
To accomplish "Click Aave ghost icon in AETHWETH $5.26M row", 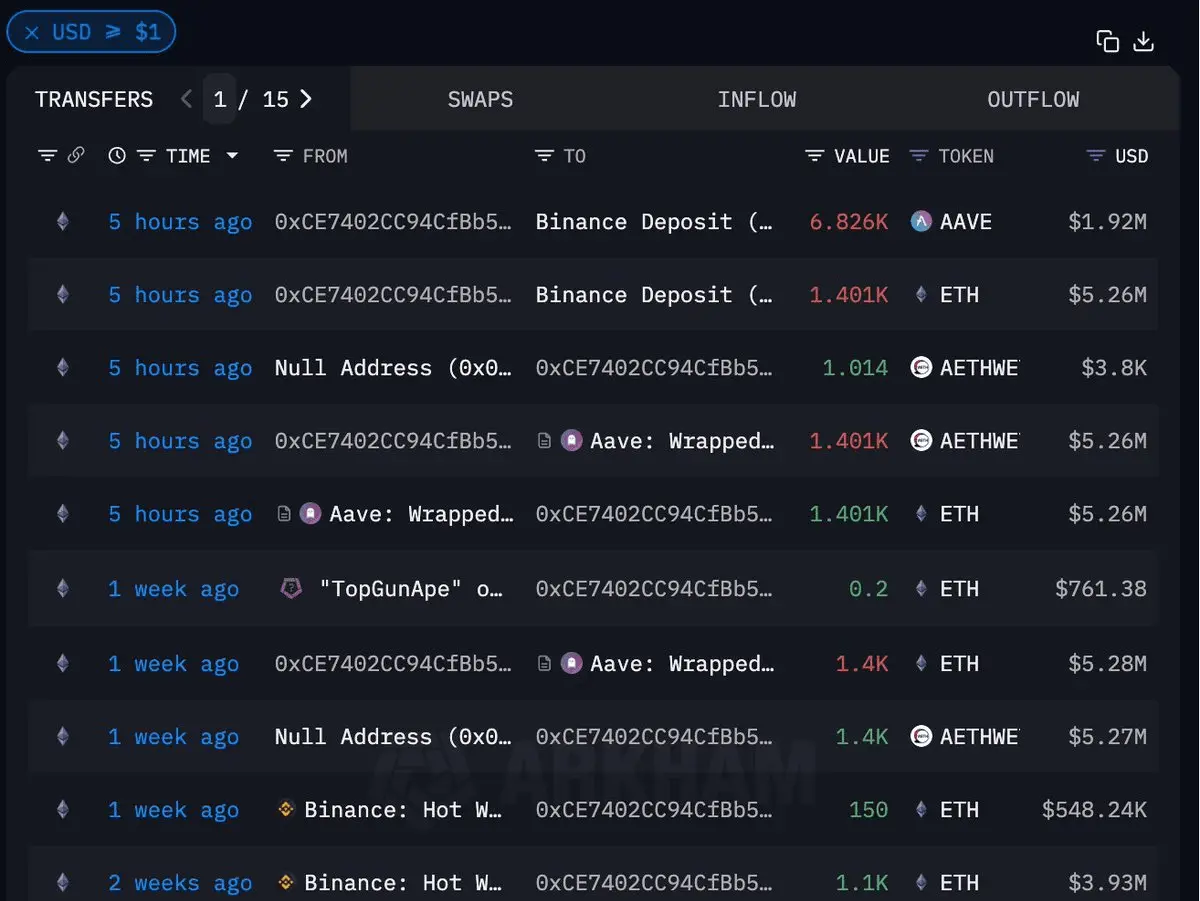I will [571, 441].
